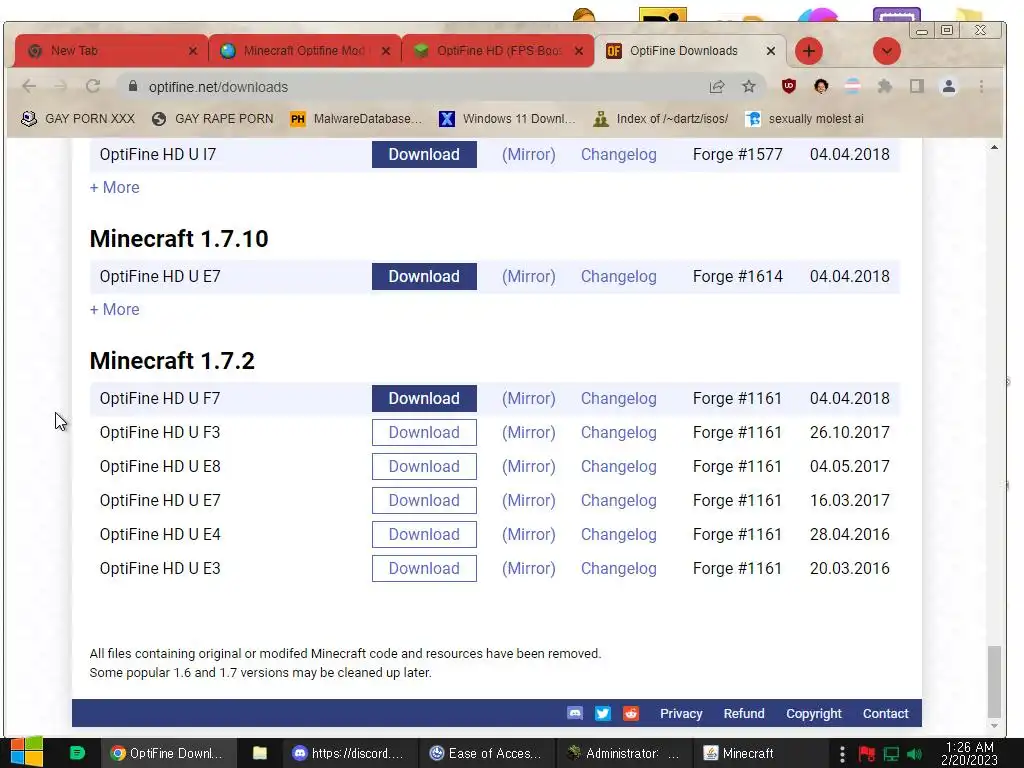Open File Explorer from the taskbar
The width and height of the screenshot is (1024, 768).
259,753
